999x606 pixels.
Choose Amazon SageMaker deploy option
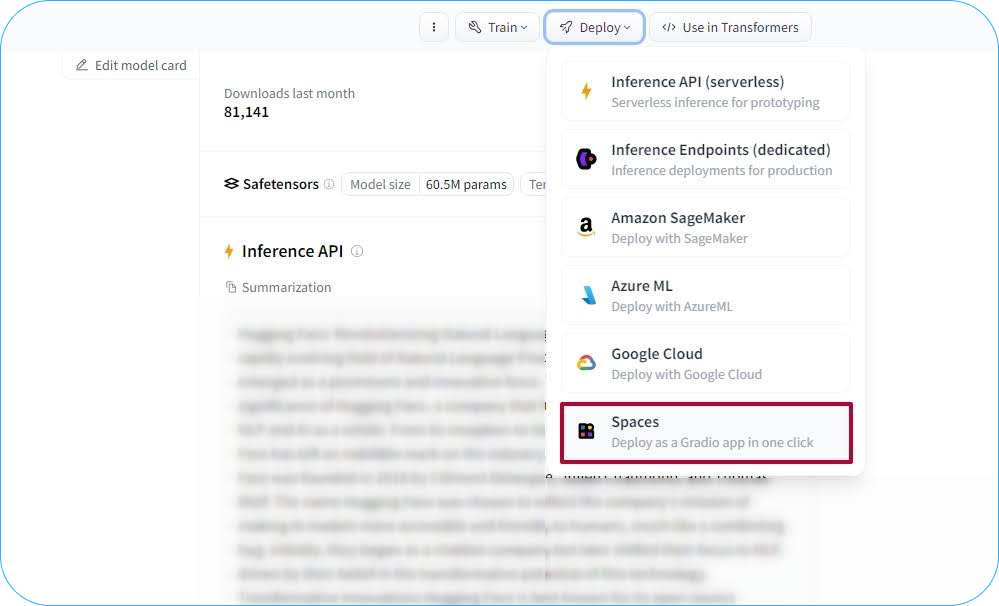coord(706,227)
